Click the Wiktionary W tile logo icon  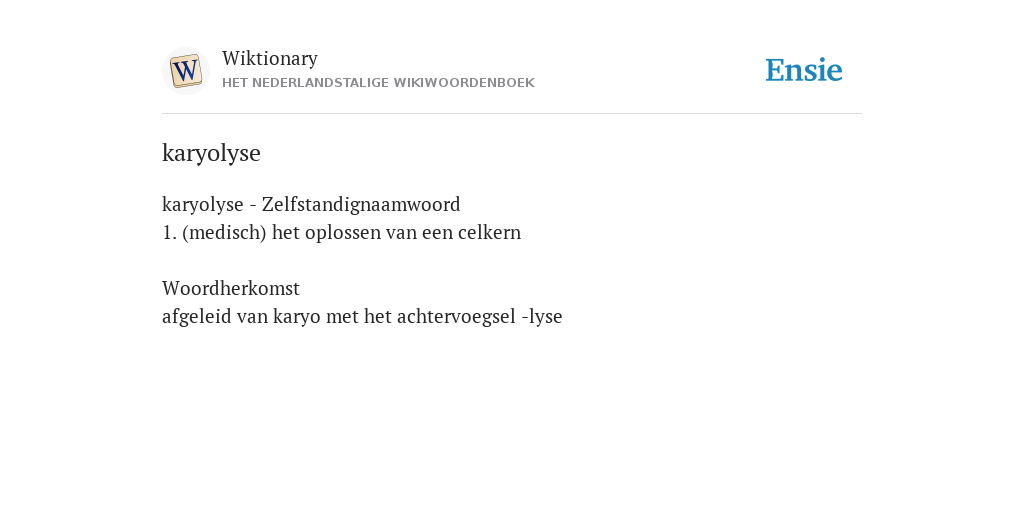(185, 71)
